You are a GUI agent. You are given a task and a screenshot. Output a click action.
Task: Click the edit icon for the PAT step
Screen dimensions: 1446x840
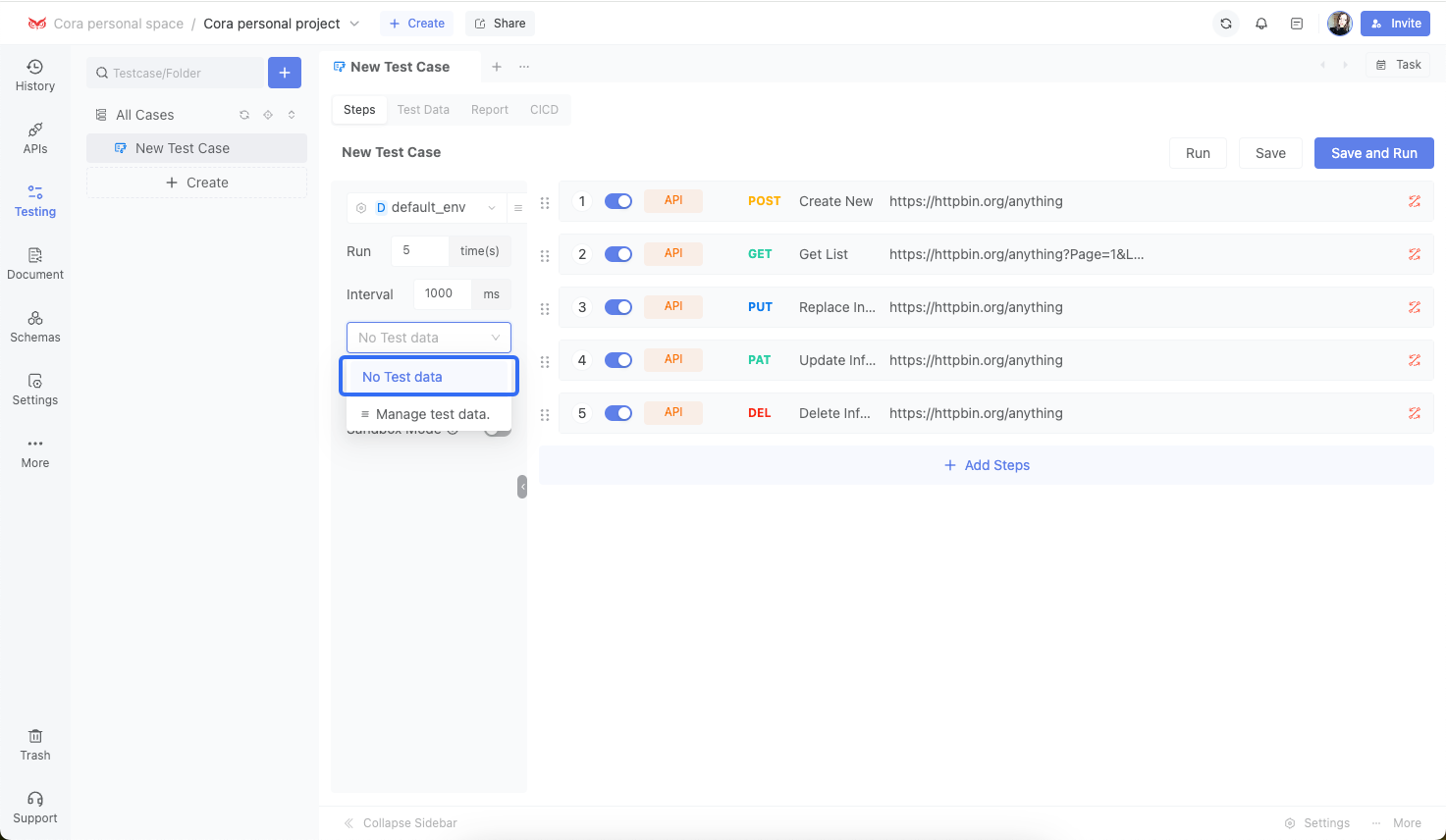[1415, 360]
